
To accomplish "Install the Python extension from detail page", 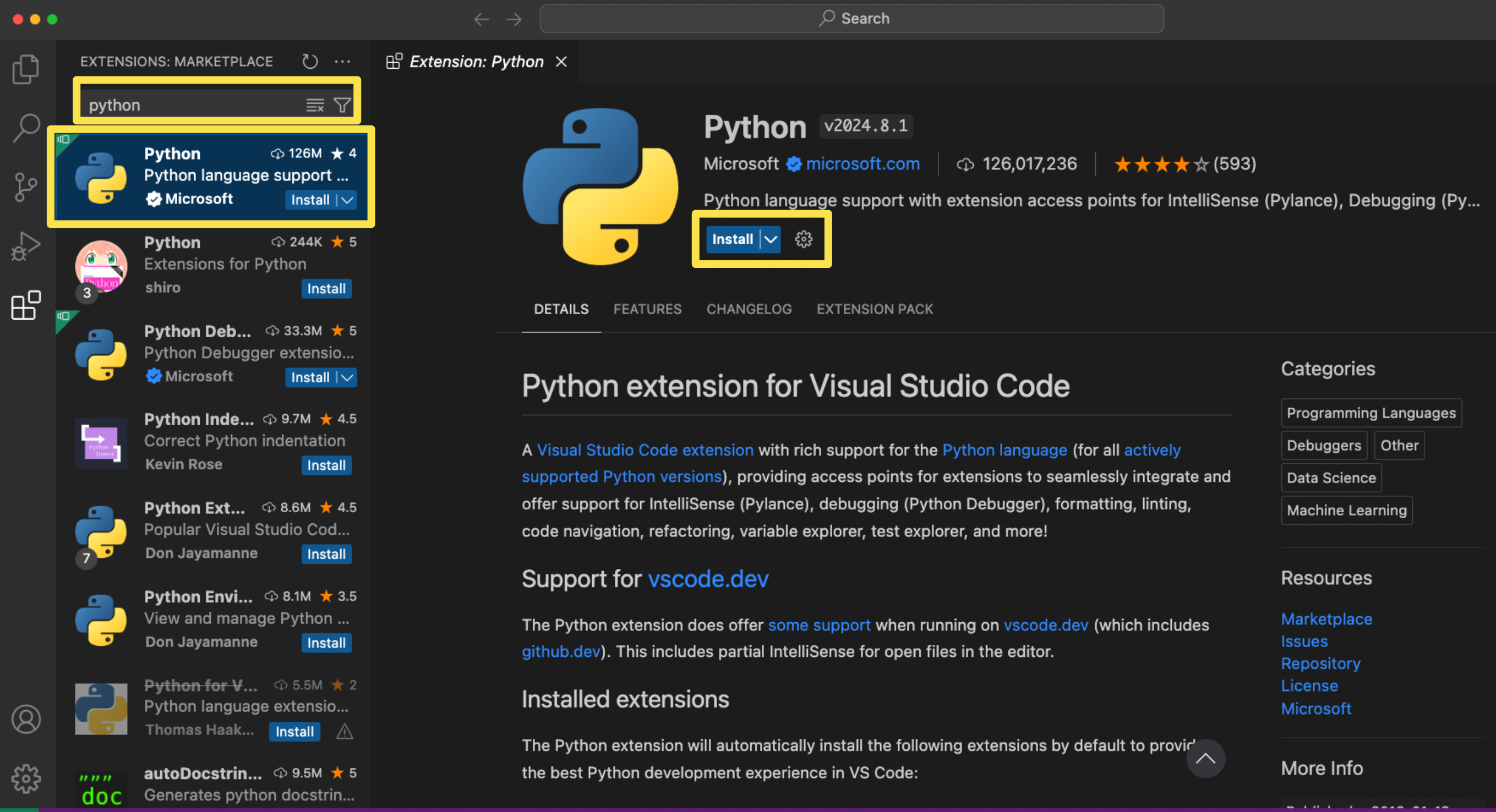I will [733, 239].
